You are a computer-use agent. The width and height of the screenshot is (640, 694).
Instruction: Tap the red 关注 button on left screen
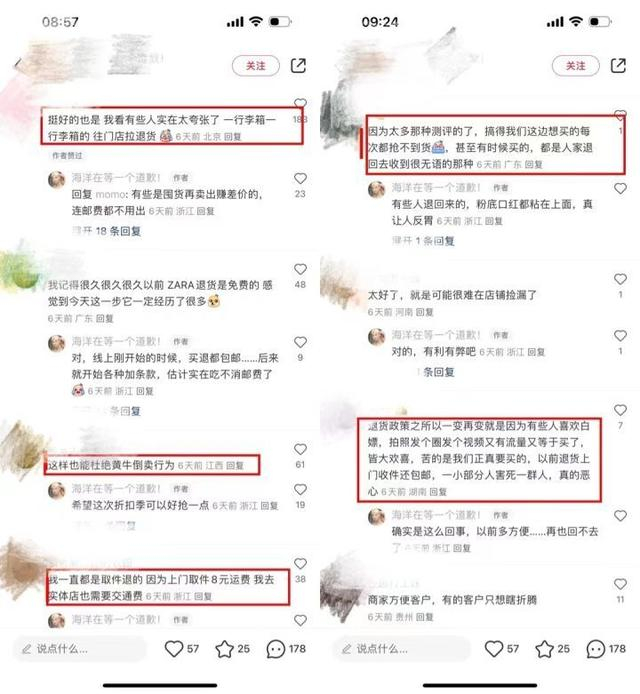tap(256, 66)
